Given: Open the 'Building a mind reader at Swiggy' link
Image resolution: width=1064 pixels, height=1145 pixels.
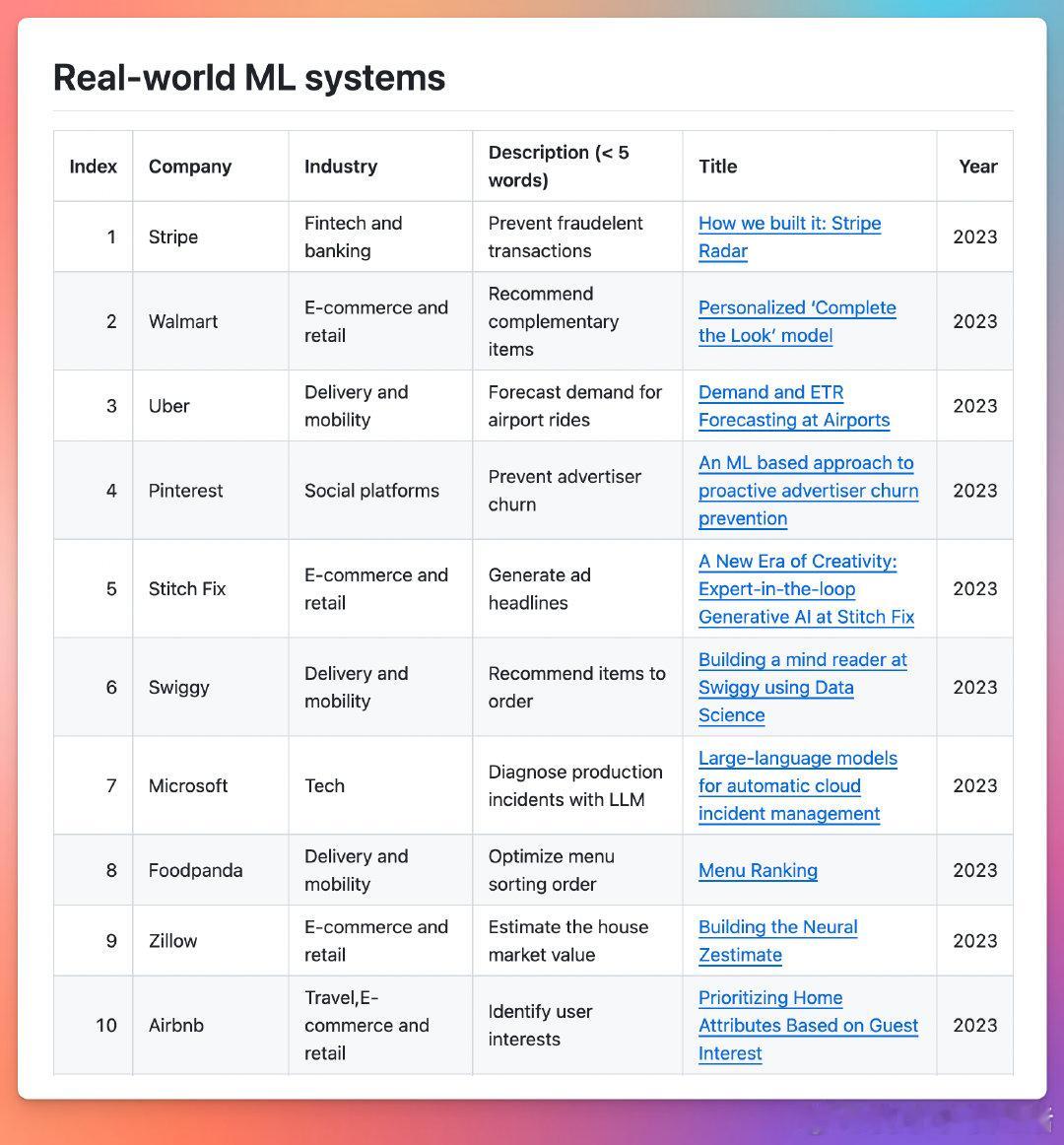Looking at the screenshot, I should [x=803, y=687].
